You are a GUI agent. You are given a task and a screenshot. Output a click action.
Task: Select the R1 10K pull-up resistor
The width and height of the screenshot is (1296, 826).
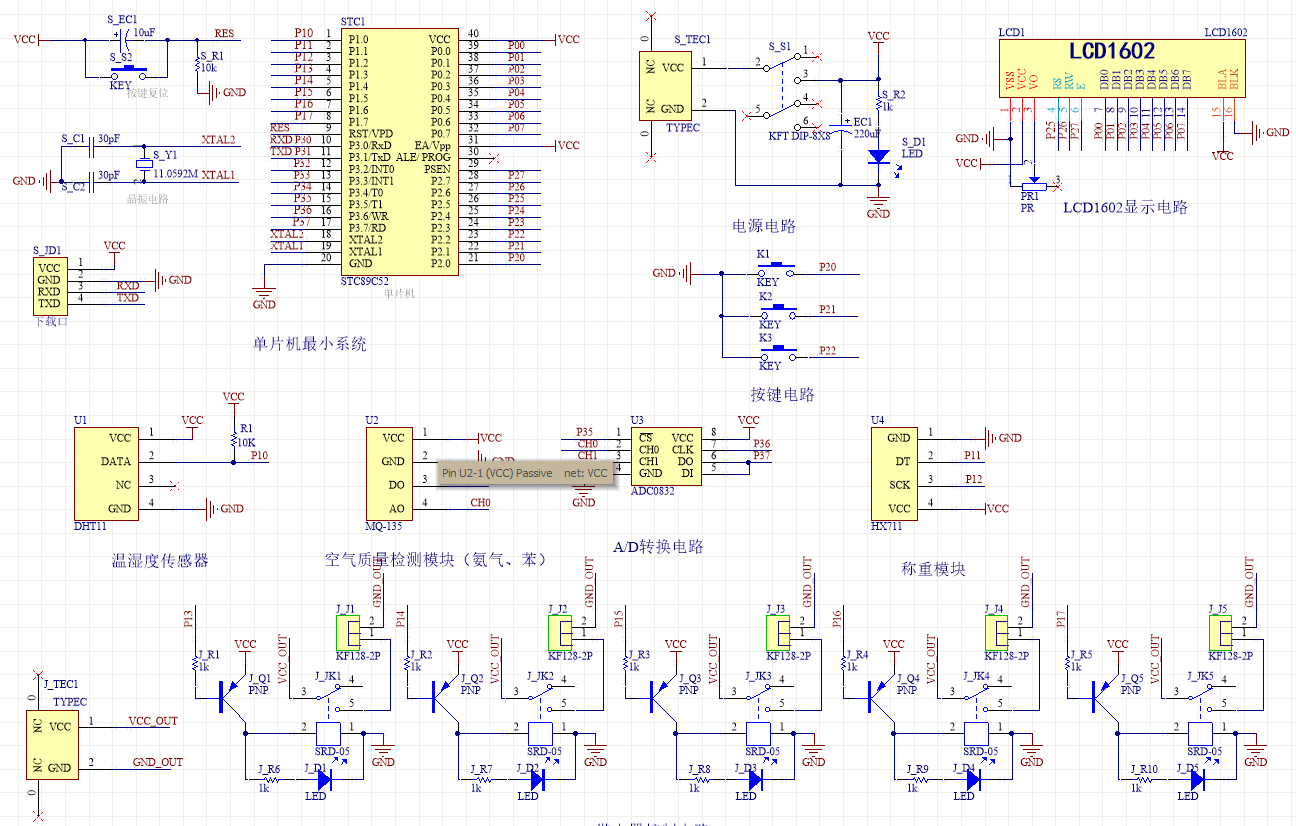click(x=233, y=440)
